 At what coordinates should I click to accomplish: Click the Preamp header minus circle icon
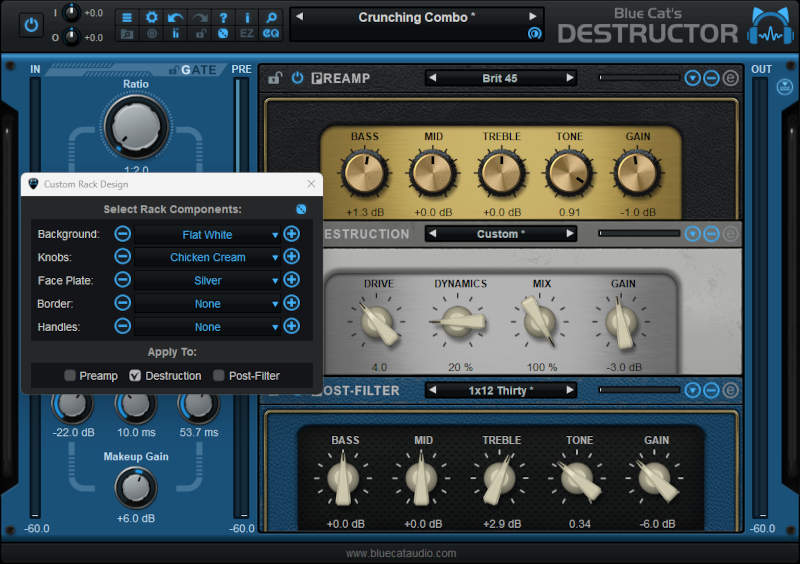coord(711,78)
